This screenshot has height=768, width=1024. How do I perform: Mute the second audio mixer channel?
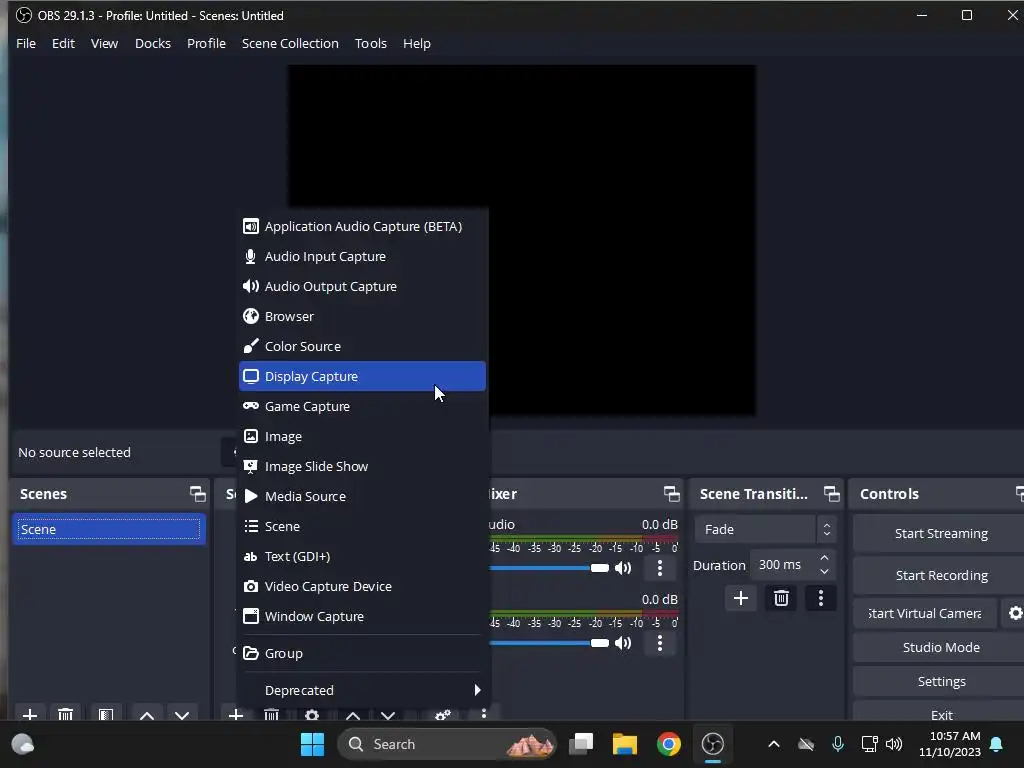click(624, 643)
